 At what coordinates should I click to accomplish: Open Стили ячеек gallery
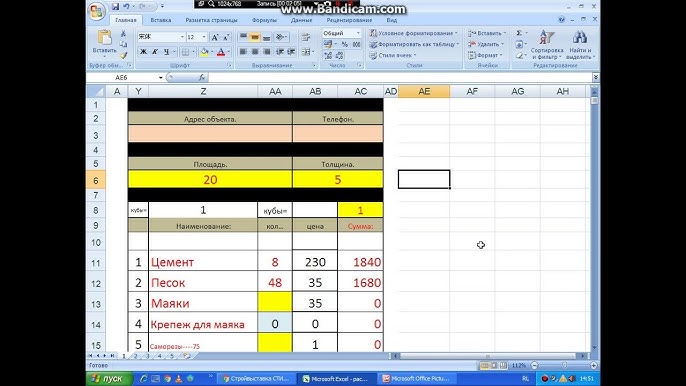[393, 56]
